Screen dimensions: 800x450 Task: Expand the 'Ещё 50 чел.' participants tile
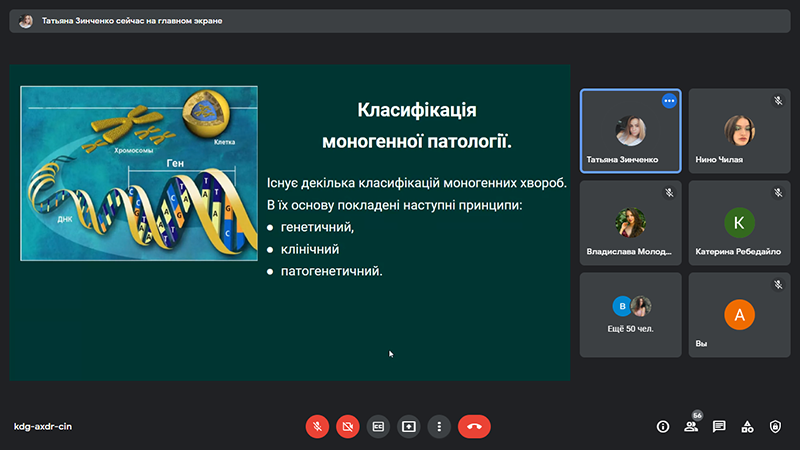coord(630,314)
